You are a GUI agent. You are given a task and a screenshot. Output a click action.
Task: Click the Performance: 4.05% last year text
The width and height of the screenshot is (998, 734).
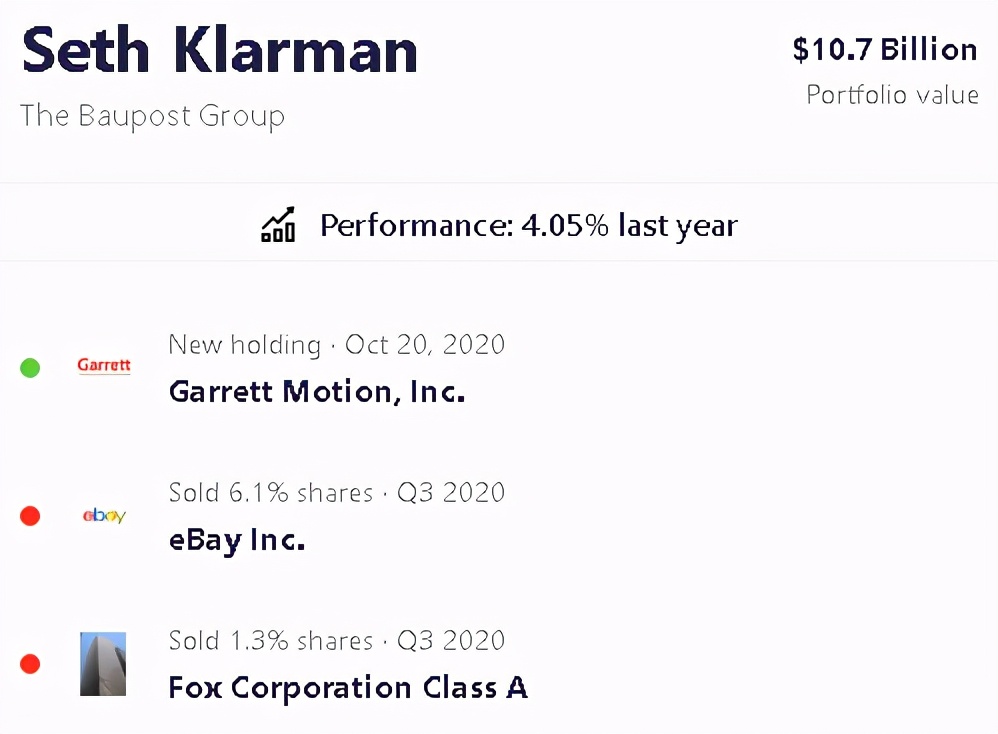pos(528,225)
